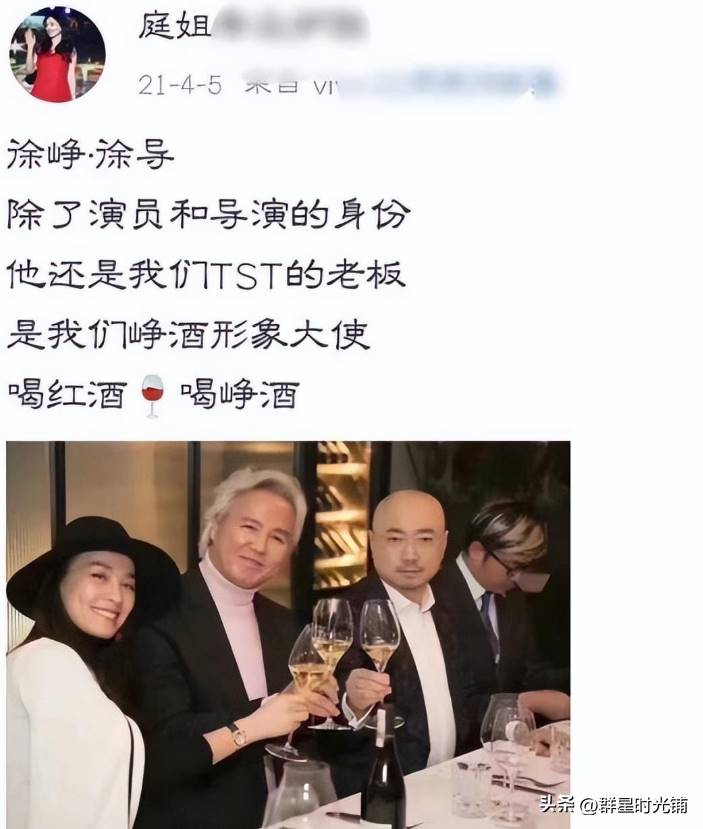Click the 喝峥酒 text
Image resolution: width=703 pixels, height=829 pixels.
point(240,394)
